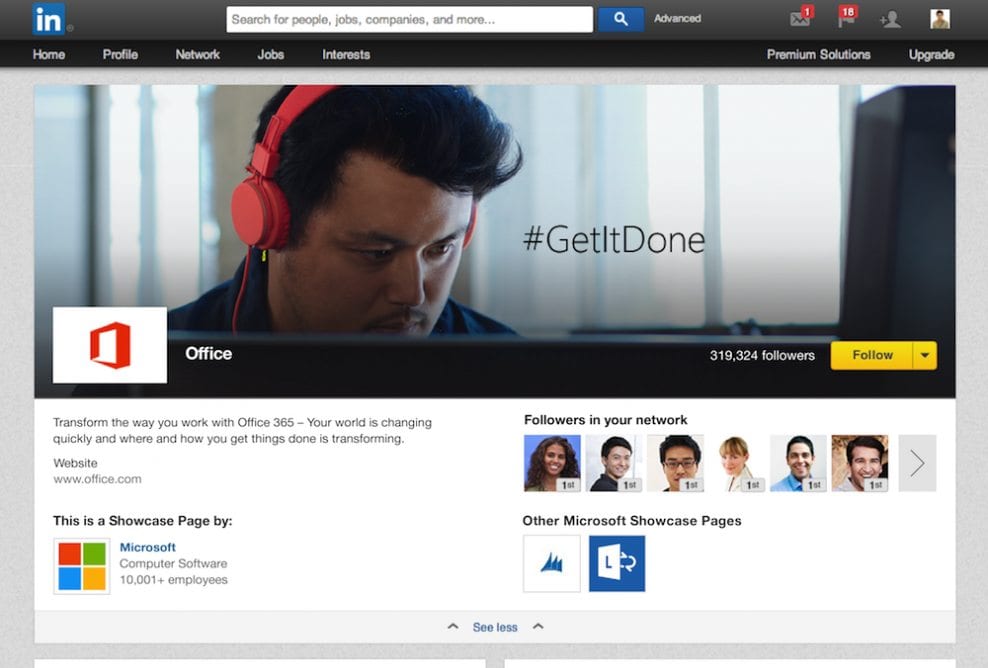Open the Network menu
The width and height of the screenshot is (988, 668).
point(198,55)
